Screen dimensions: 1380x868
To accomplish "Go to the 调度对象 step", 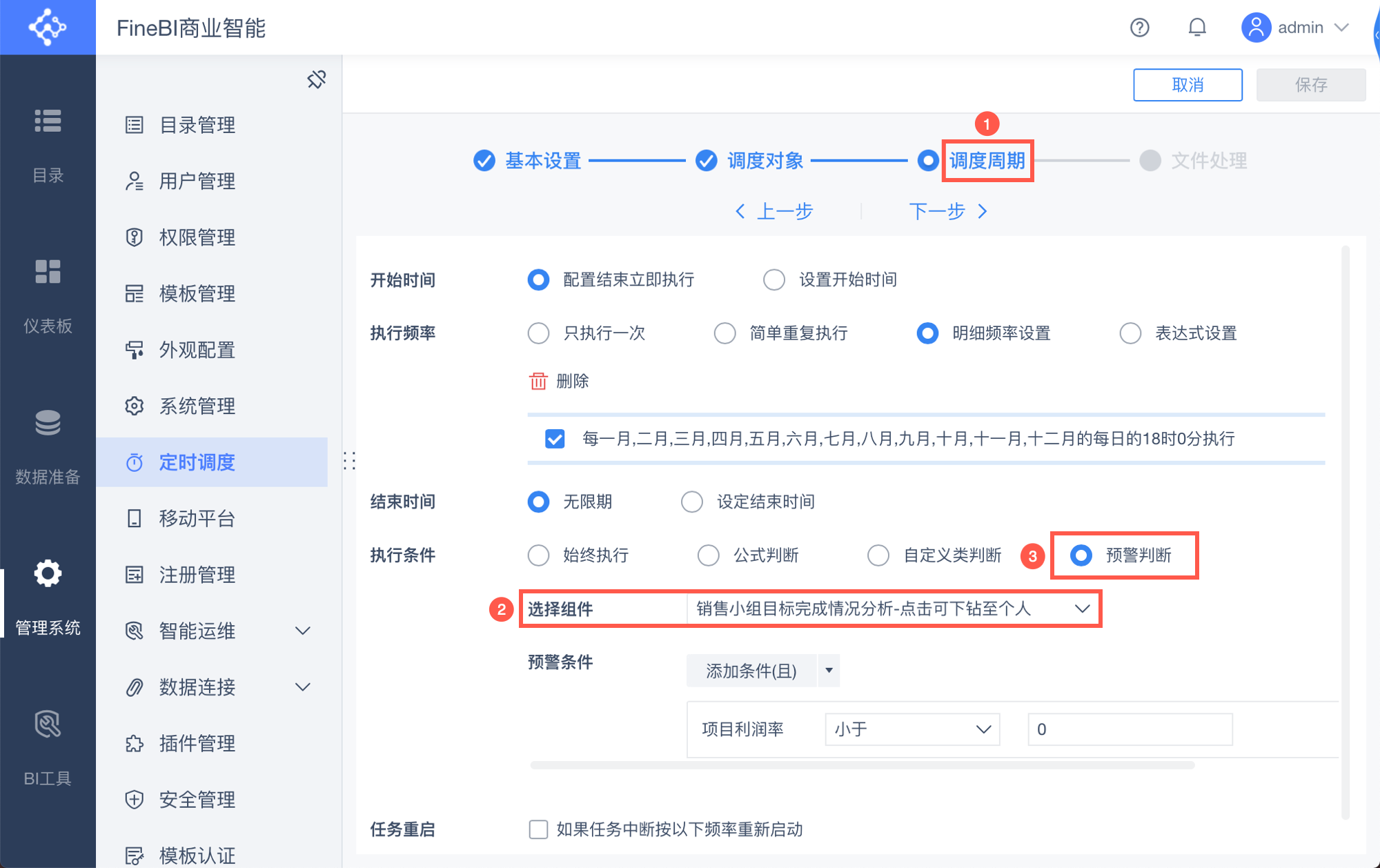I will (765, 161).
